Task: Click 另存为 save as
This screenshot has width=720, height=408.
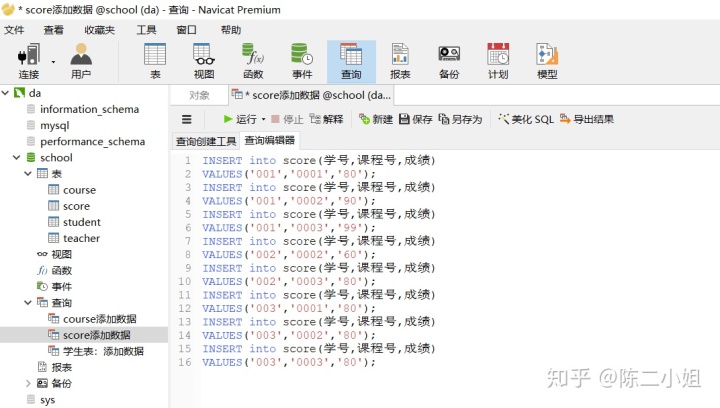Action: tap(460, 119)
